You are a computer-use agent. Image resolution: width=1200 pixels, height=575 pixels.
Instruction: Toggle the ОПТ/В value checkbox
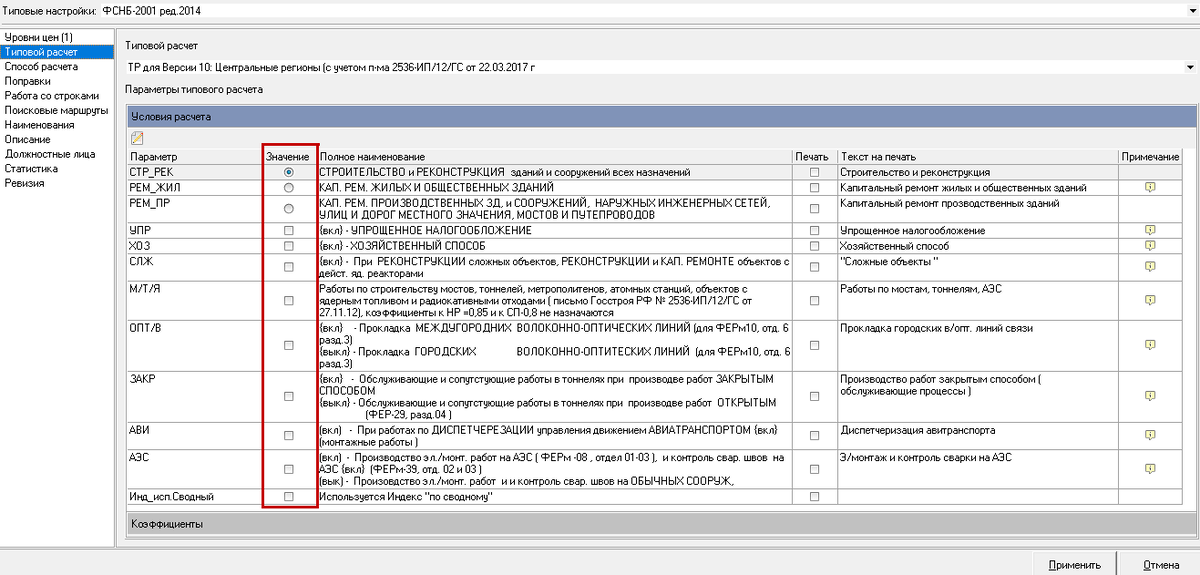(x=289, y=345)
